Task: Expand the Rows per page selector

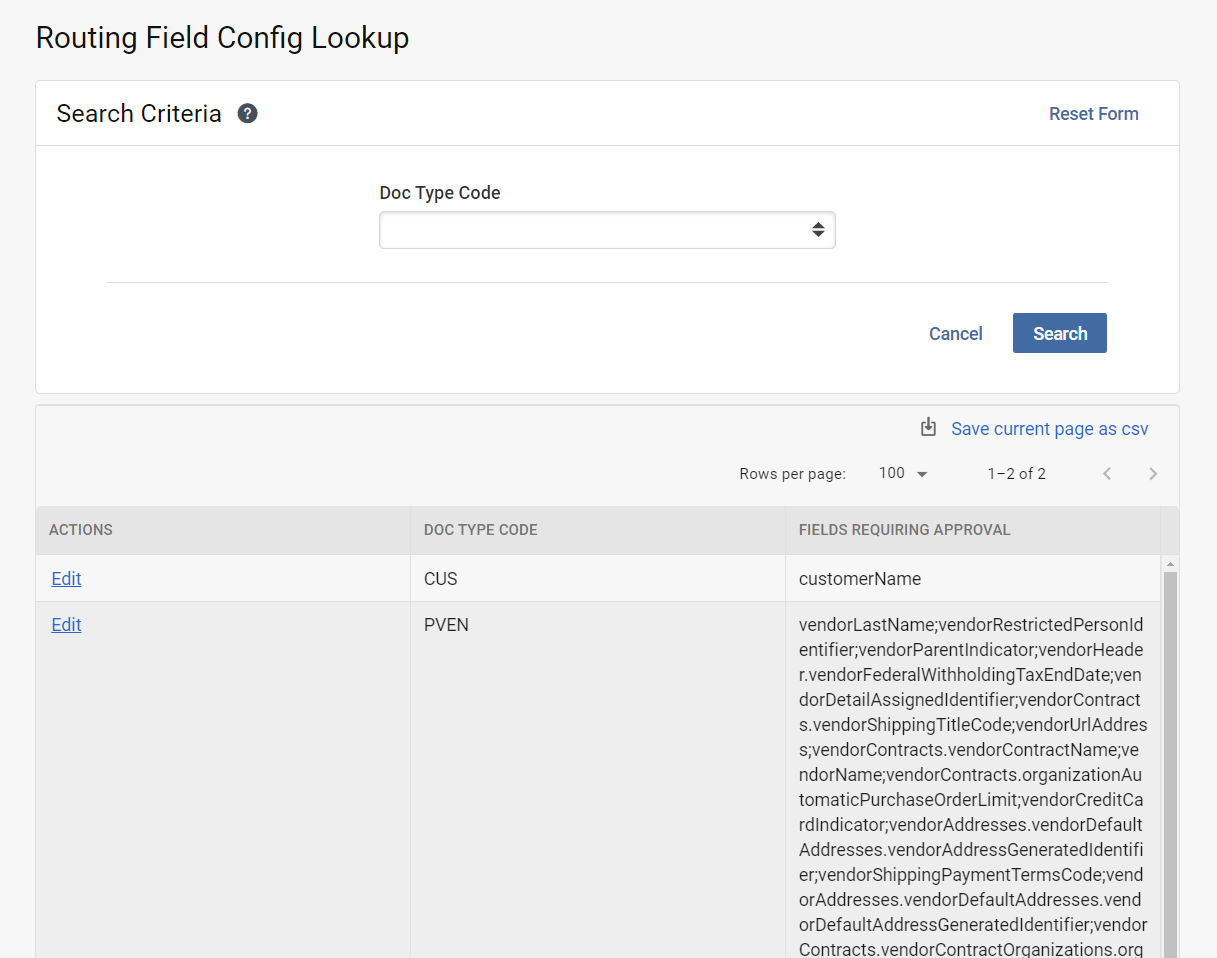Action: pyautogui.click(x=903, y=474)
